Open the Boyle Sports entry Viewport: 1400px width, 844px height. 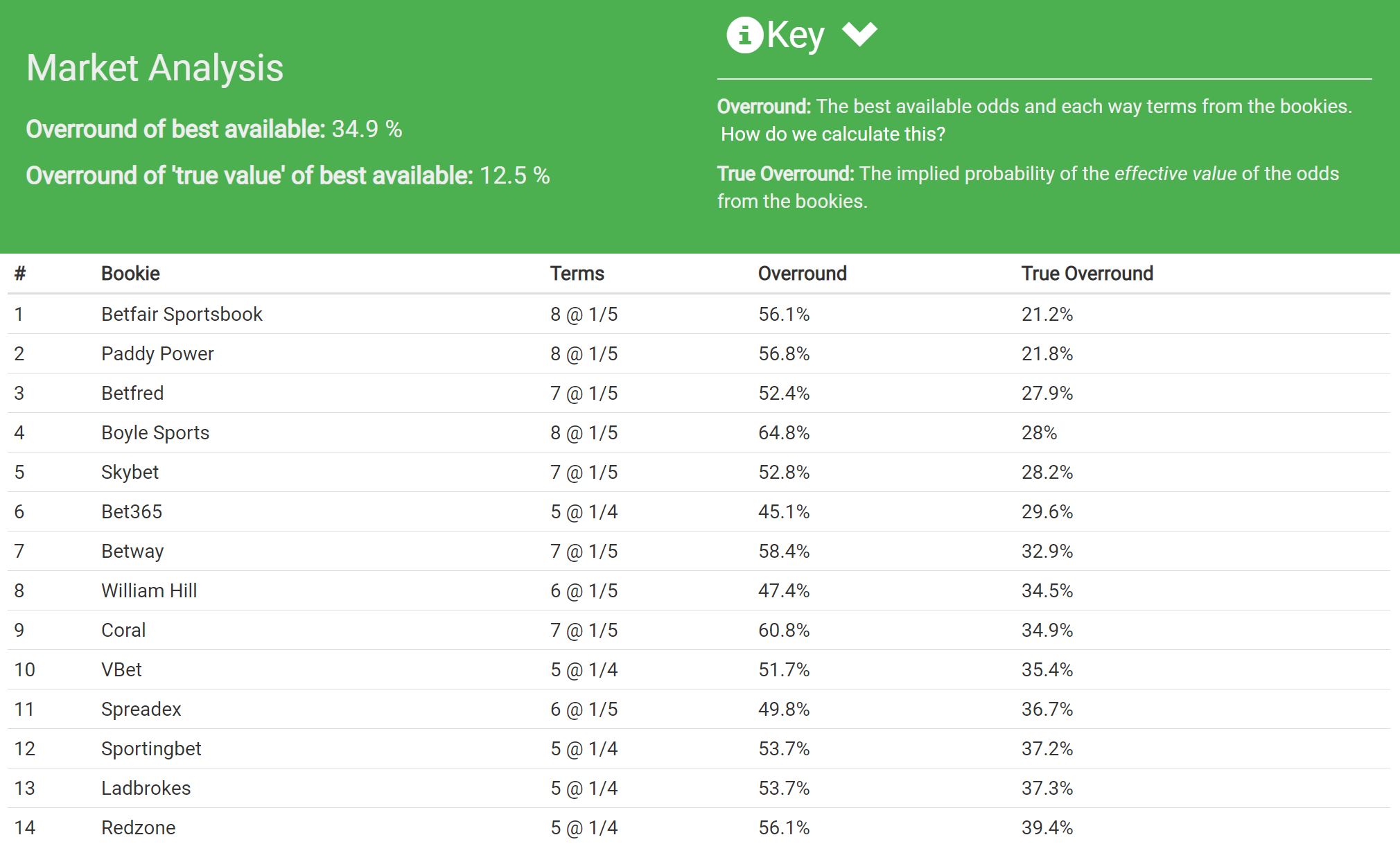tap(155, 433)
